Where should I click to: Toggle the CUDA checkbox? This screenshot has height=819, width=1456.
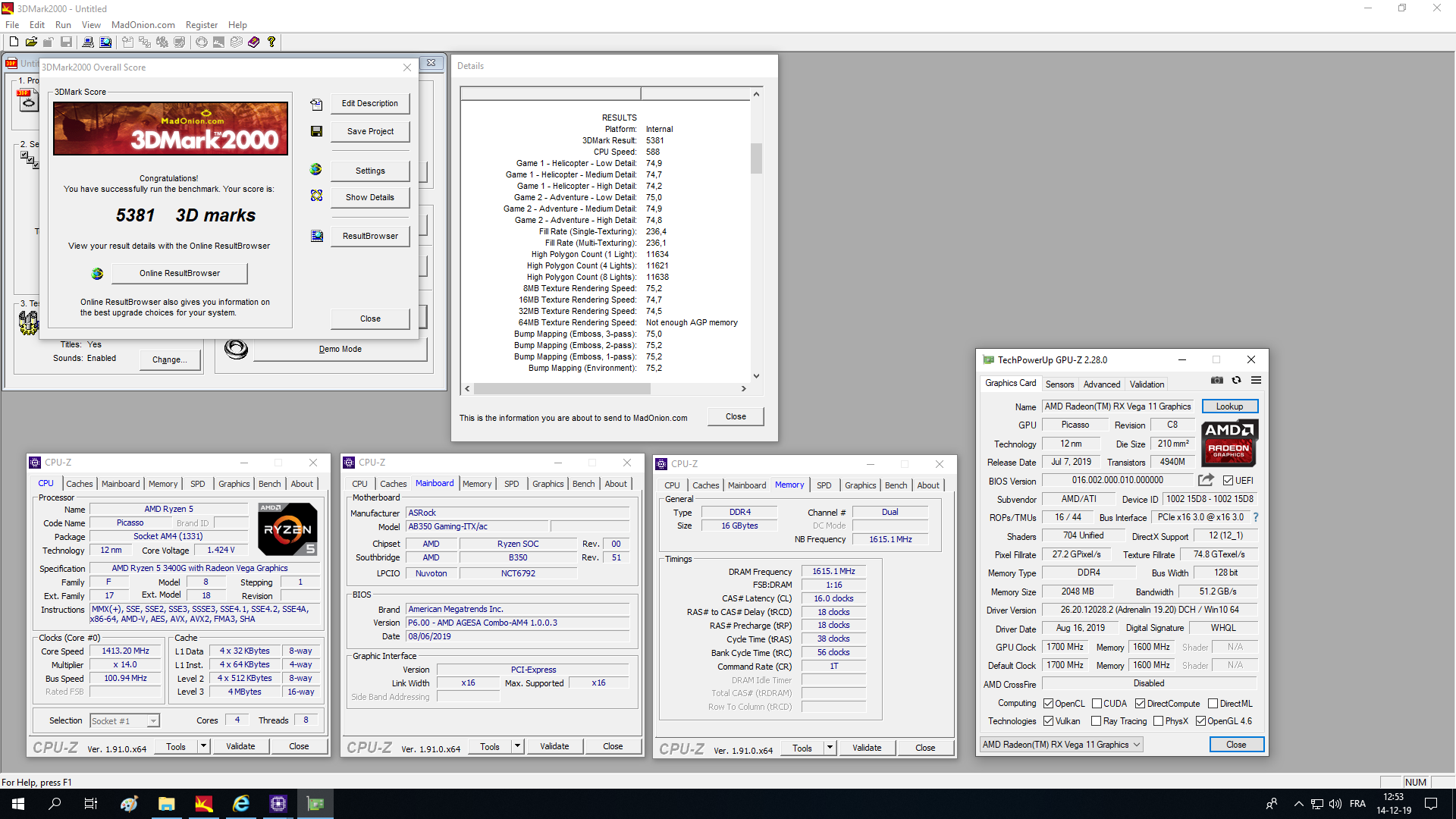tap(1097, 704)
